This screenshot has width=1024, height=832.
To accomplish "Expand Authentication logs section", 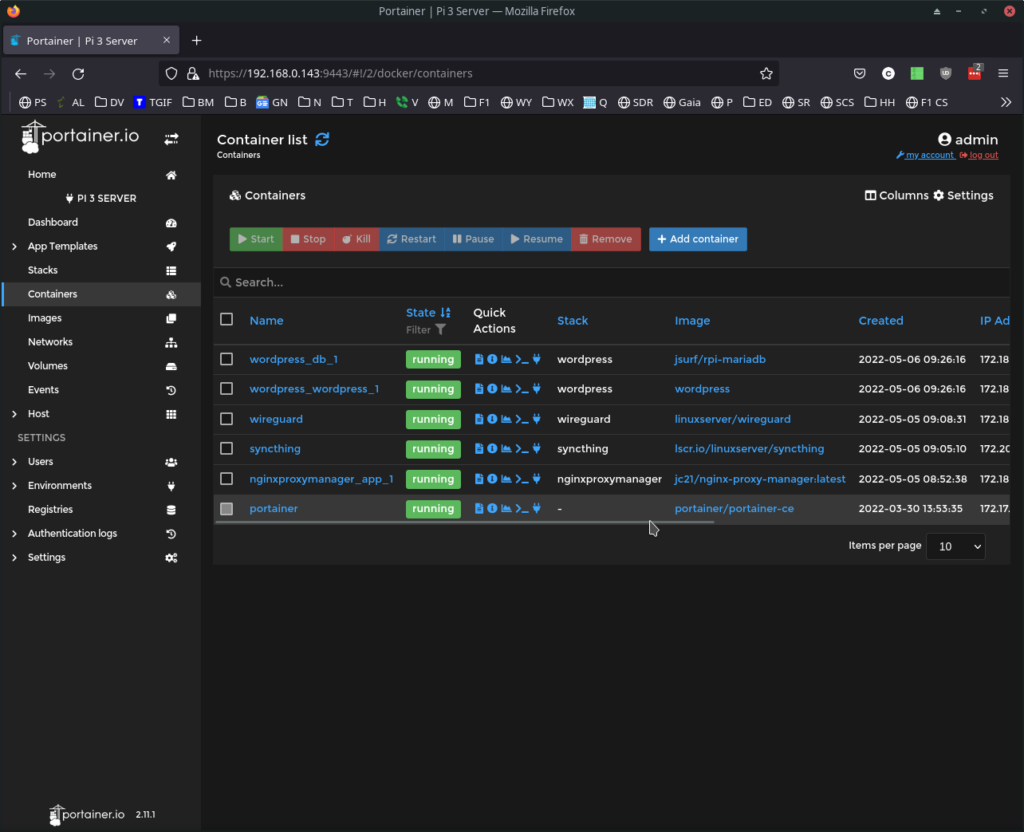I will click(x=14, y=534).
